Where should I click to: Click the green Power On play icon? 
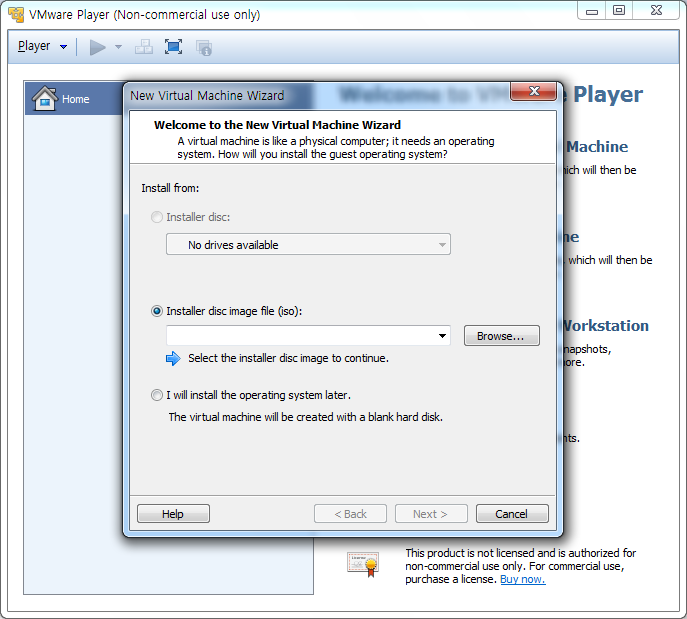pyautogui.click(x=98, y=47)
